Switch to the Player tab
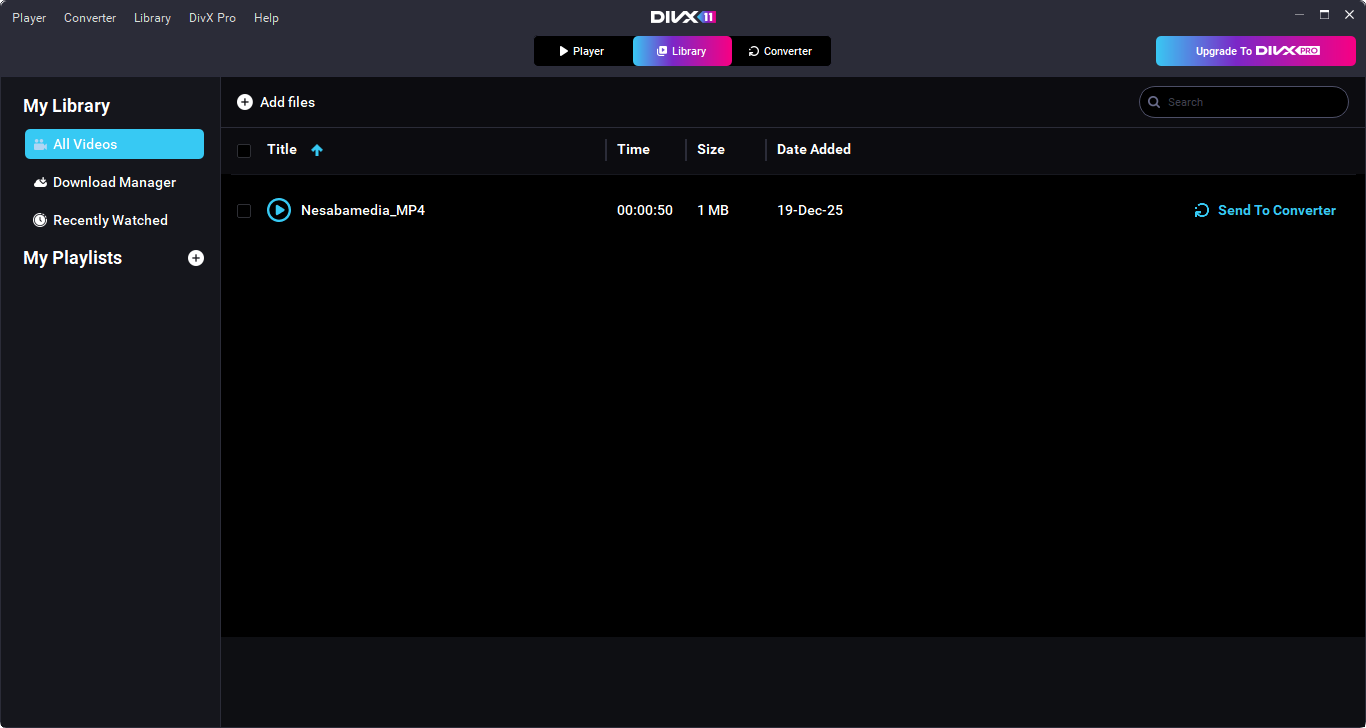 (583, 51)
